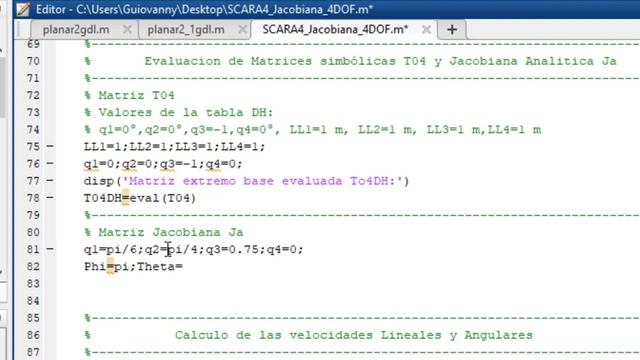Viewport: 640px width, 360px height.
Task: Close the planar2_1gdl.m tab
Action: (x=242, y=30)
